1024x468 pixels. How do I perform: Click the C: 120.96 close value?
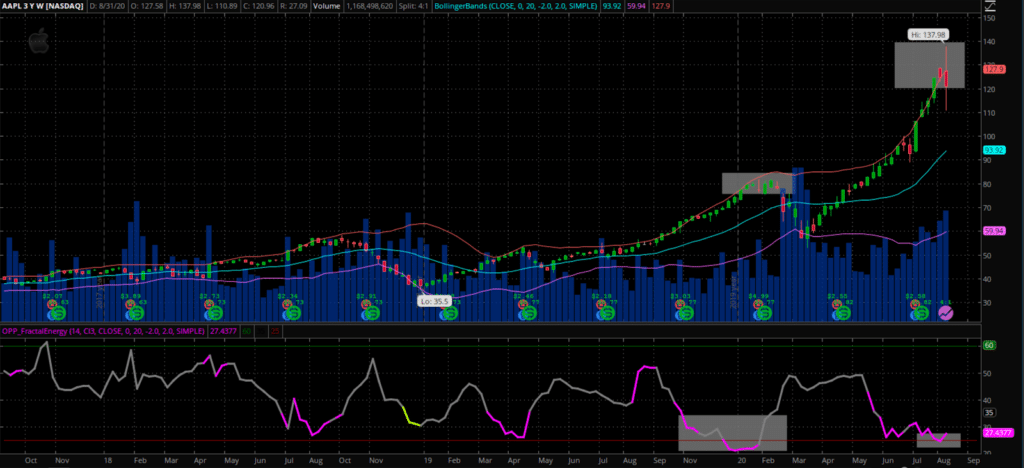click(257, 6)
